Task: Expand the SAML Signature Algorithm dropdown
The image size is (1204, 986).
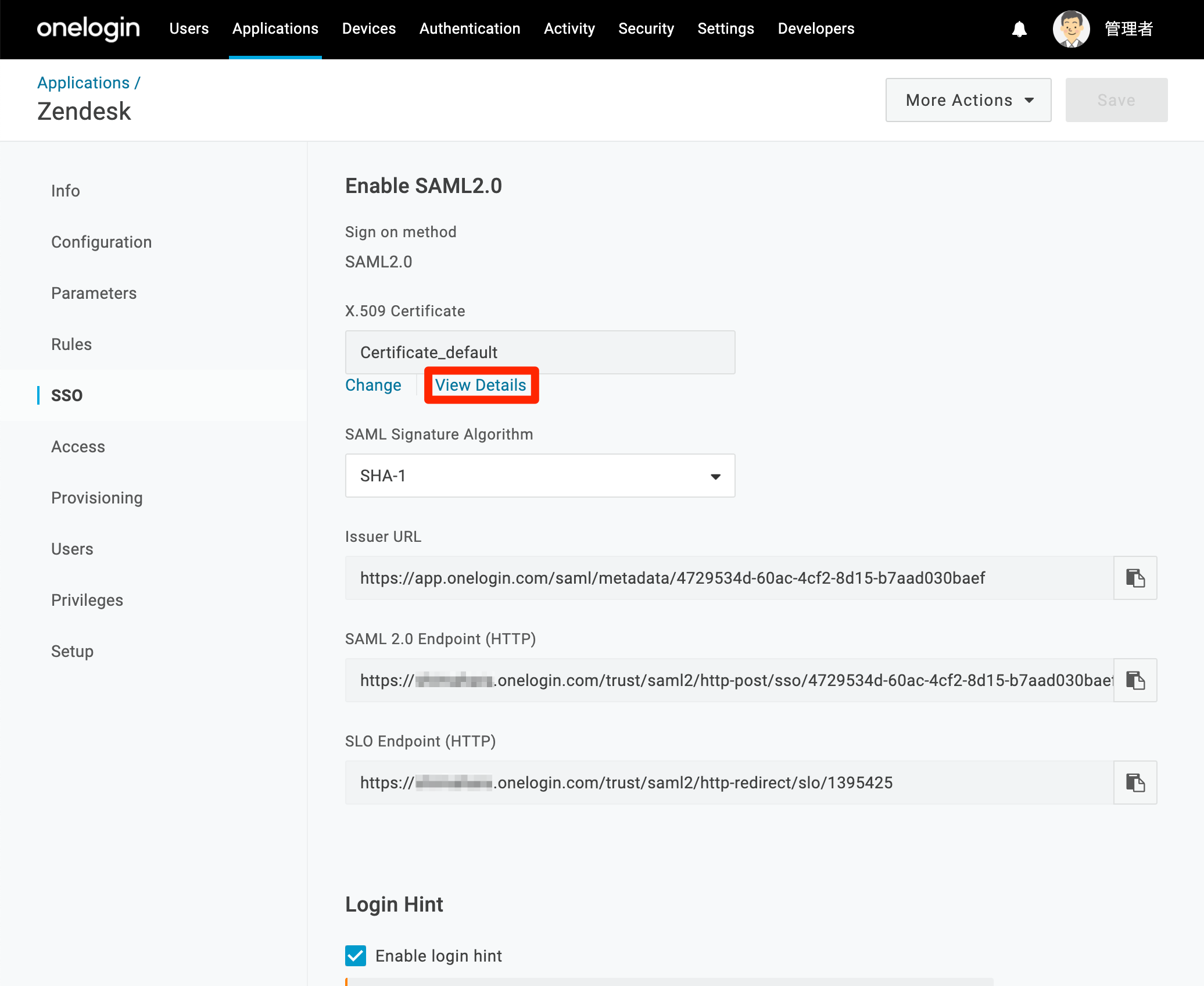Action: click(540, 476)
